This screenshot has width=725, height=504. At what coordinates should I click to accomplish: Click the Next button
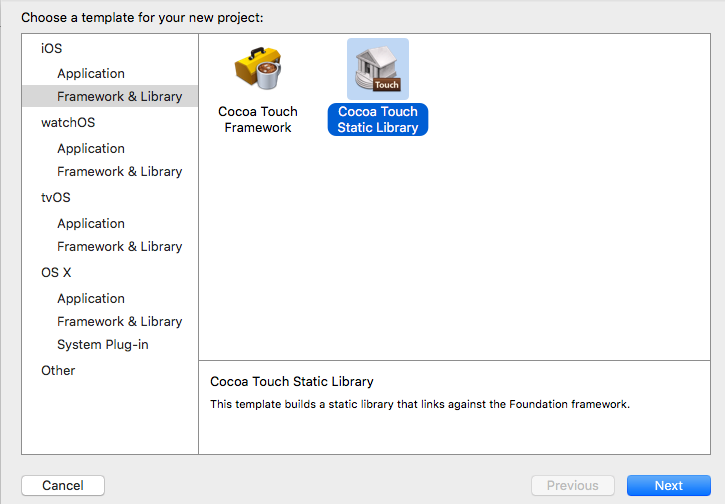(669, 486)
